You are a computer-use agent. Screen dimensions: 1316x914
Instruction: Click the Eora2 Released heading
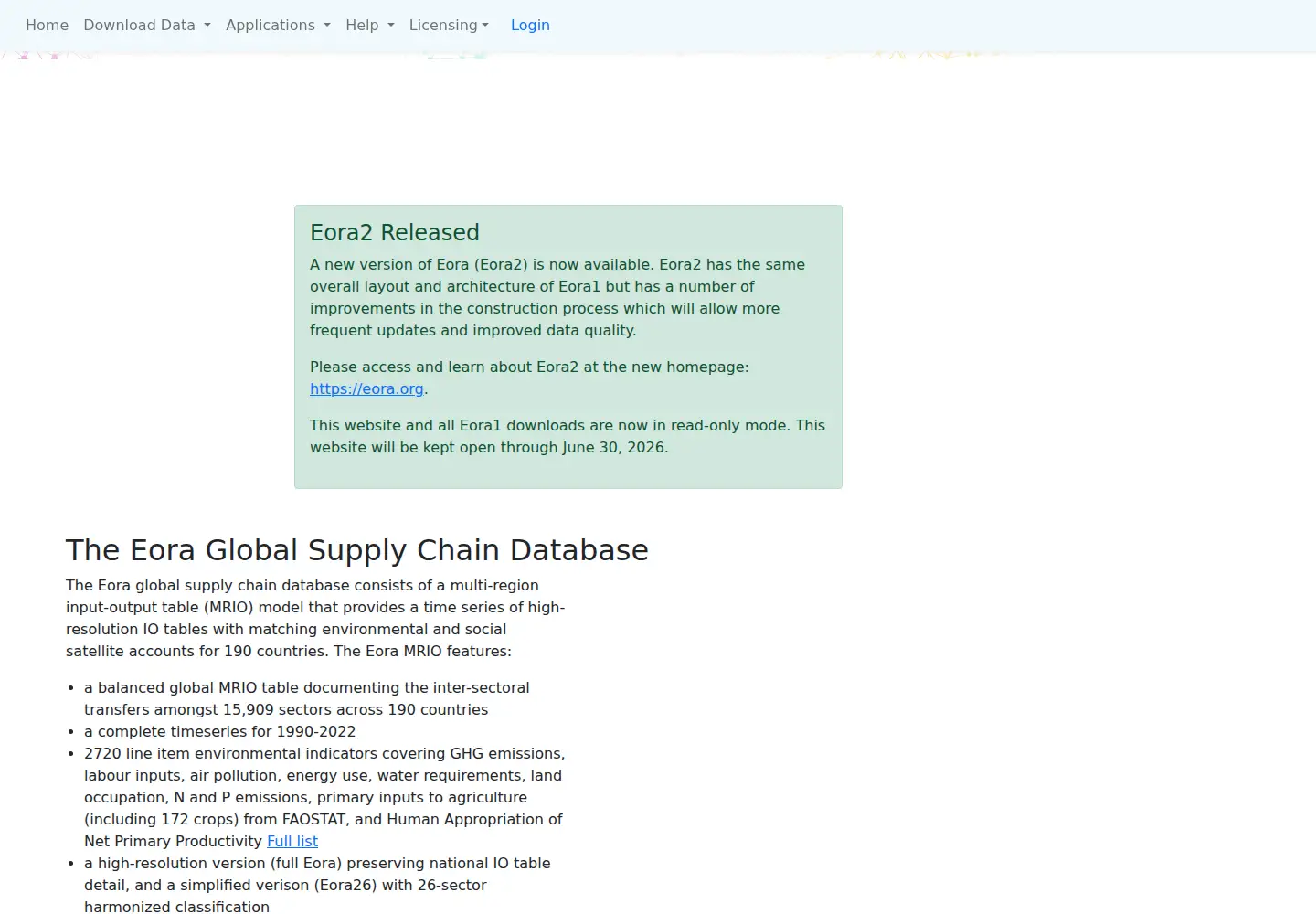click(x=395, y=232)
